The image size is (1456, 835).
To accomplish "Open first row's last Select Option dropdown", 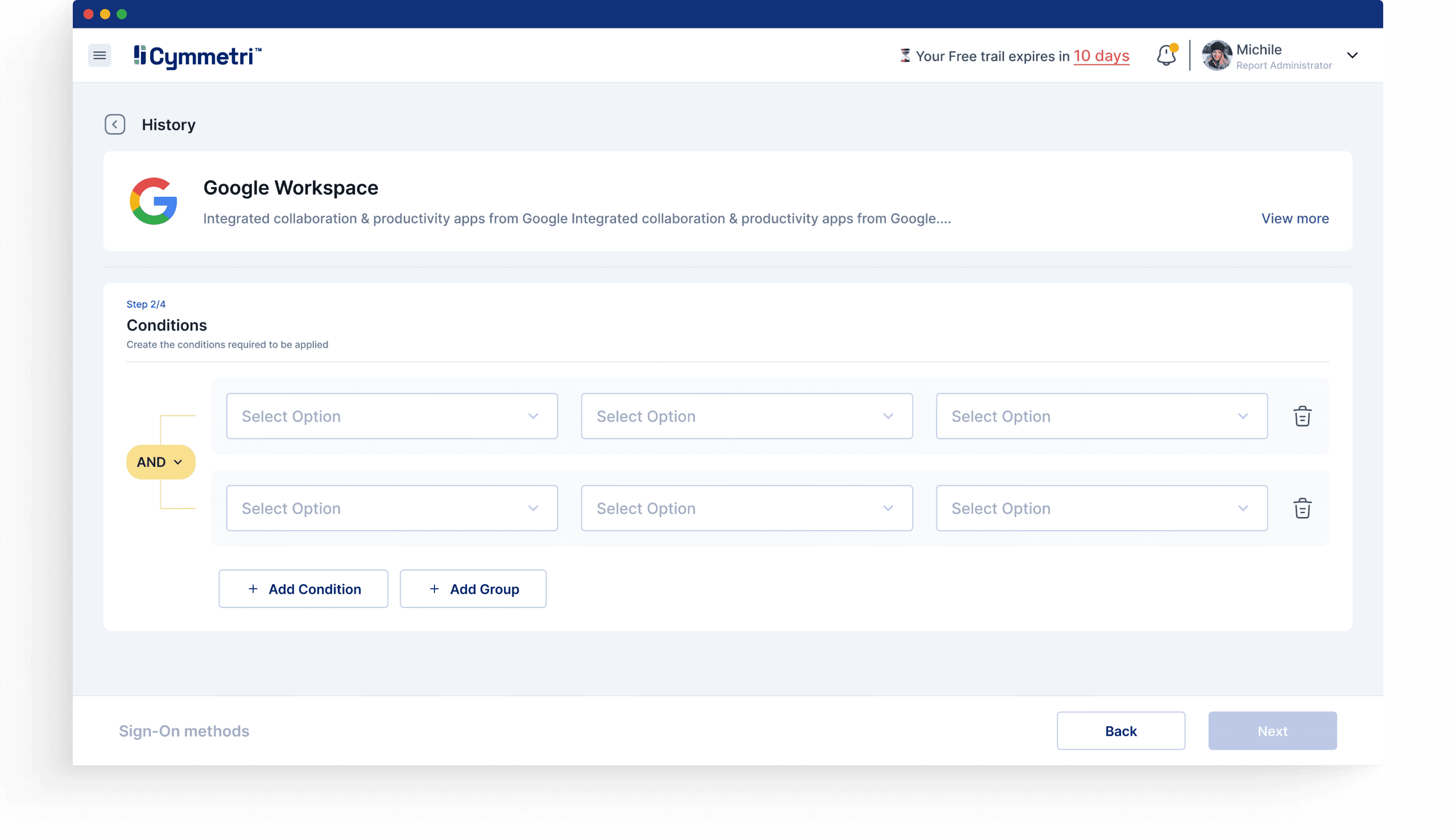I will (x=1101, y=416).
